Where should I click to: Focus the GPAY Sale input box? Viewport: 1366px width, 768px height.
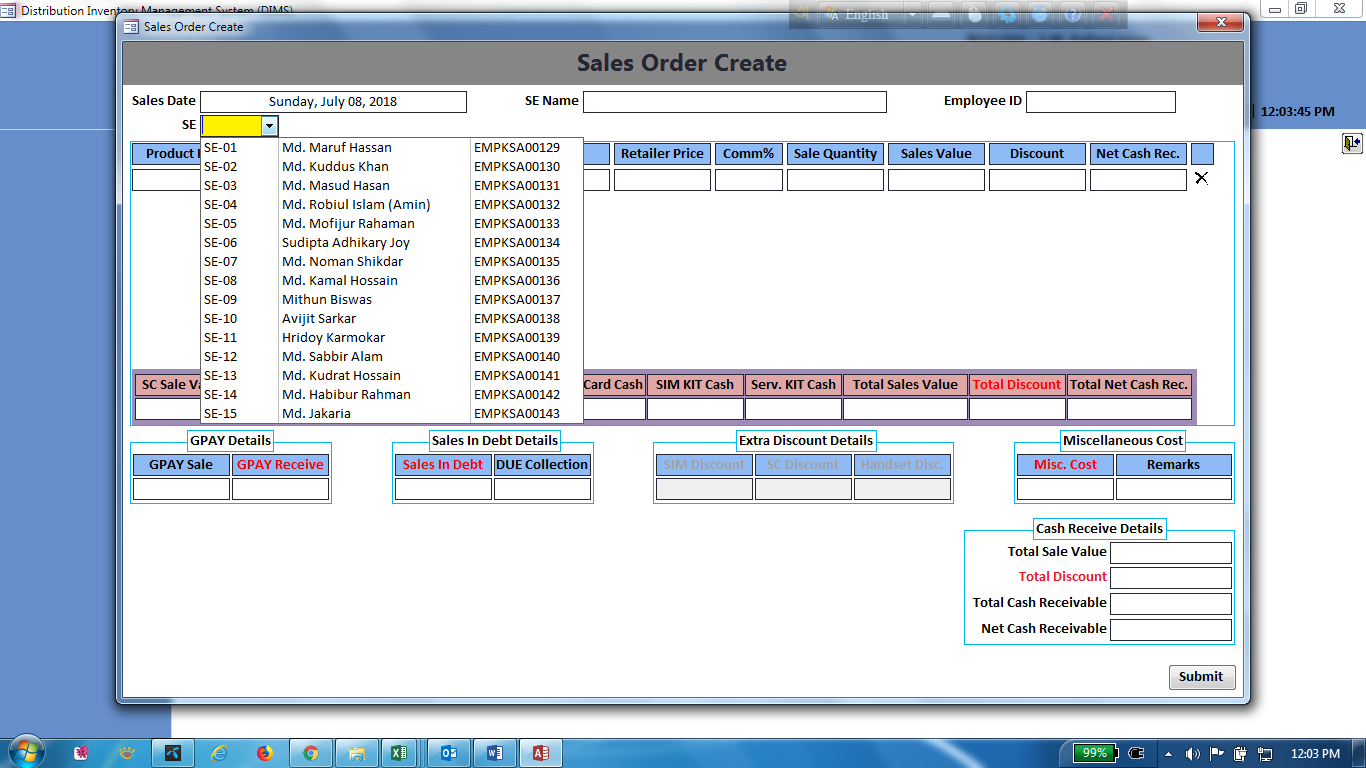181,489
